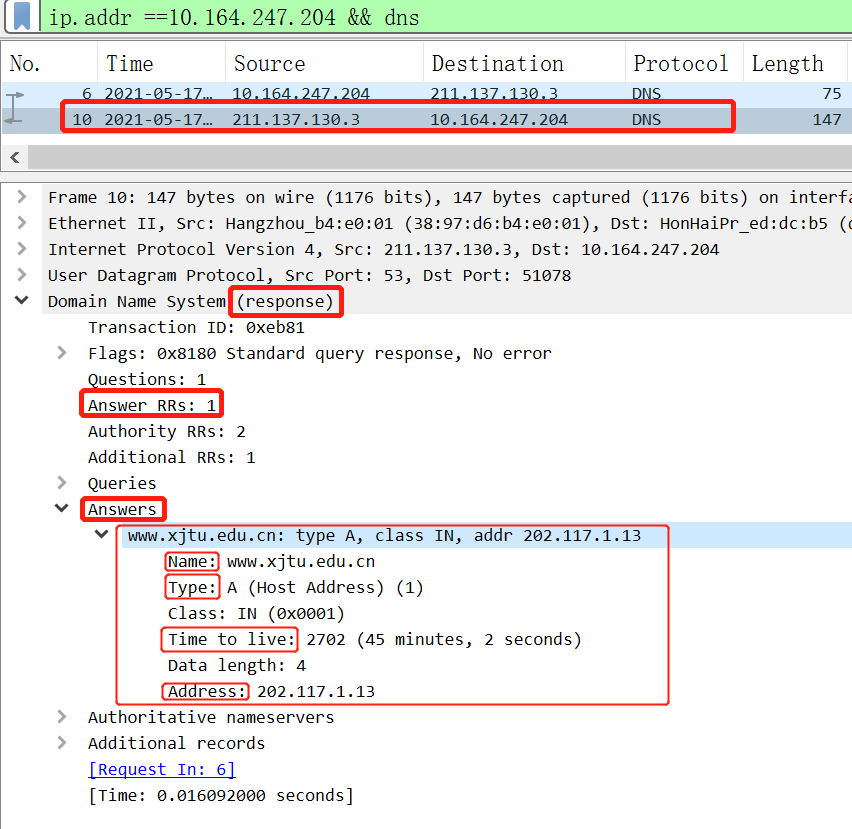Sort packets by the Protocol column
This screenshot has height=829, width=852.
click(x=680, y=63)
